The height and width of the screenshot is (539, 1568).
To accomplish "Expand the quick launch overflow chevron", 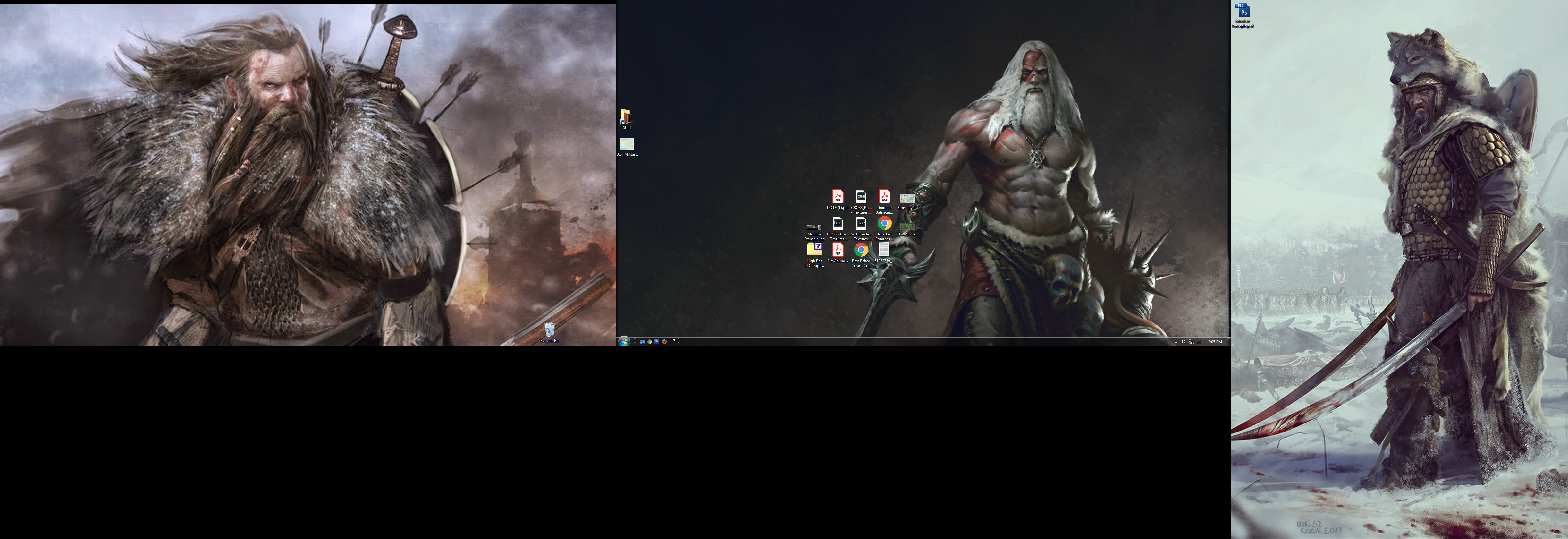I will (x=674, y=340).
